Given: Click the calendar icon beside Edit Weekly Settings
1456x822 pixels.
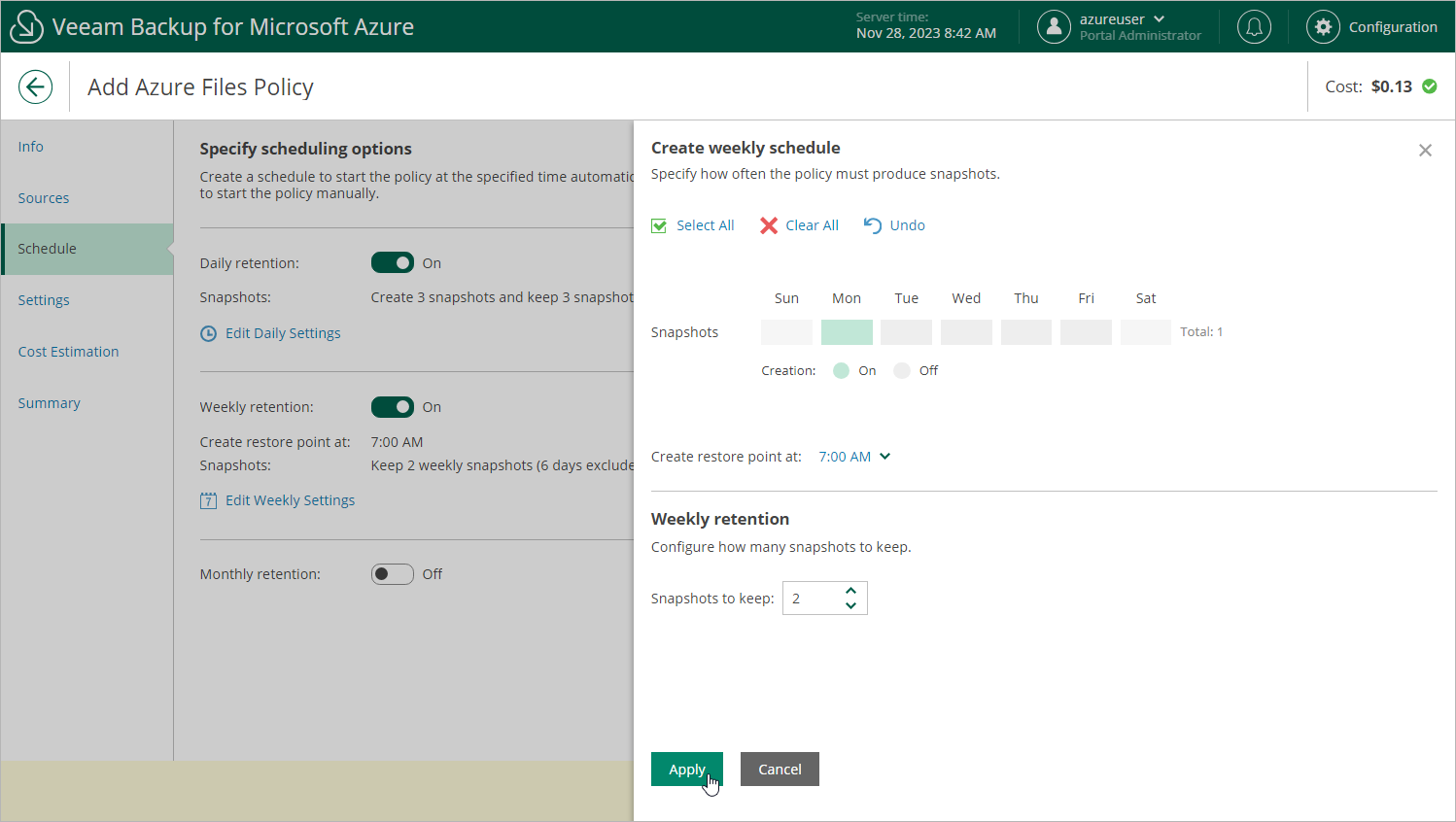Looking at the screenshot, I should [208, 500].
